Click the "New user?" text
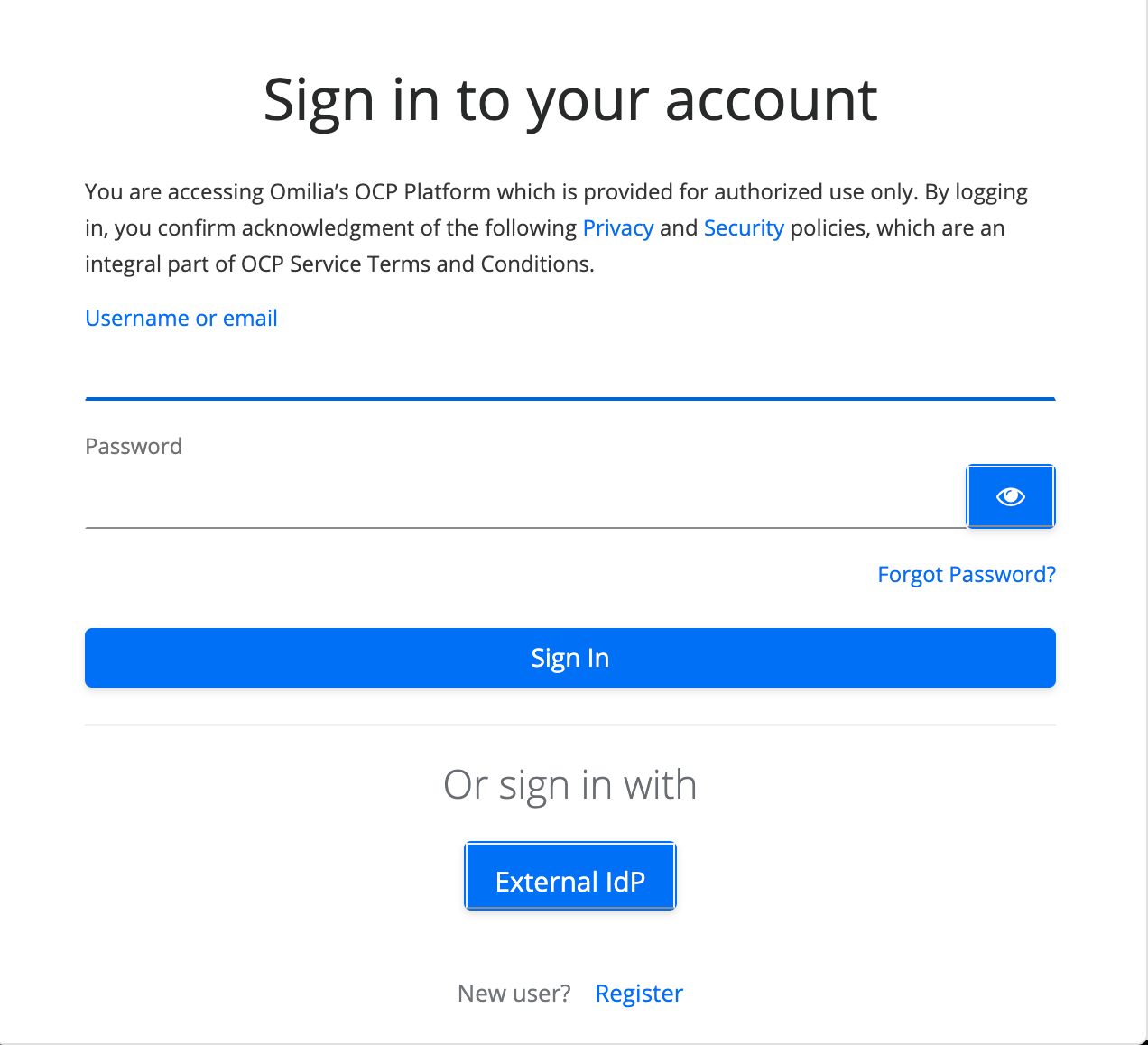 [514, 994]
